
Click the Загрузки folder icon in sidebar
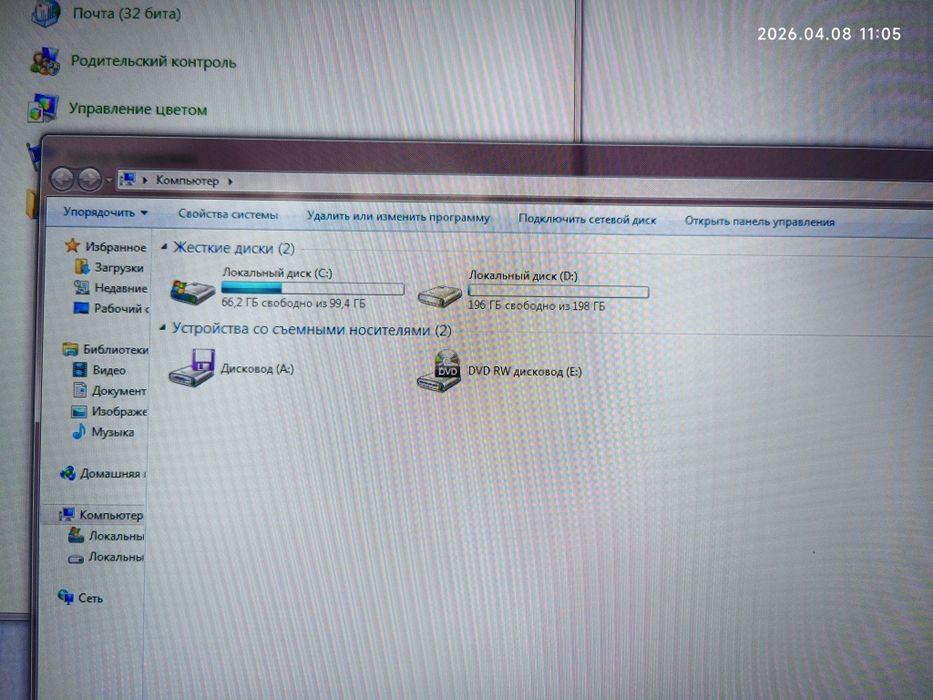(x=82, y=267)
